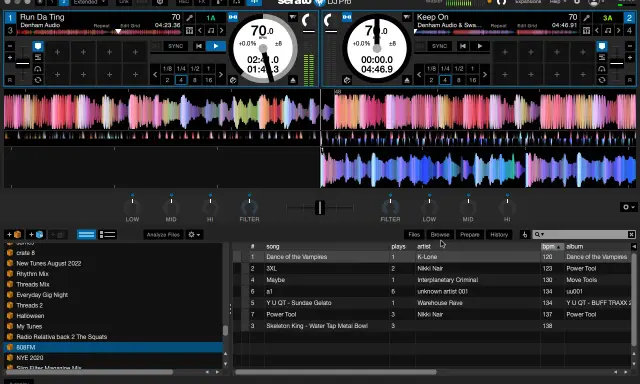Shift deck 1 loop sizes left
The height and width of the screenshot is (384, 640).
[155, 74]
